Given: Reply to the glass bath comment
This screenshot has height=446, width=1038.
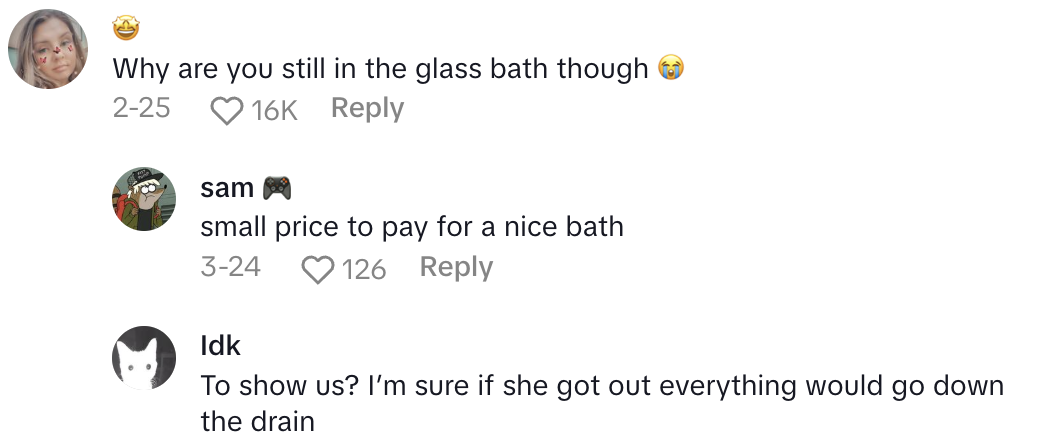Looking at the screenshot, I should pyautogui.click(x=367, y=109).
